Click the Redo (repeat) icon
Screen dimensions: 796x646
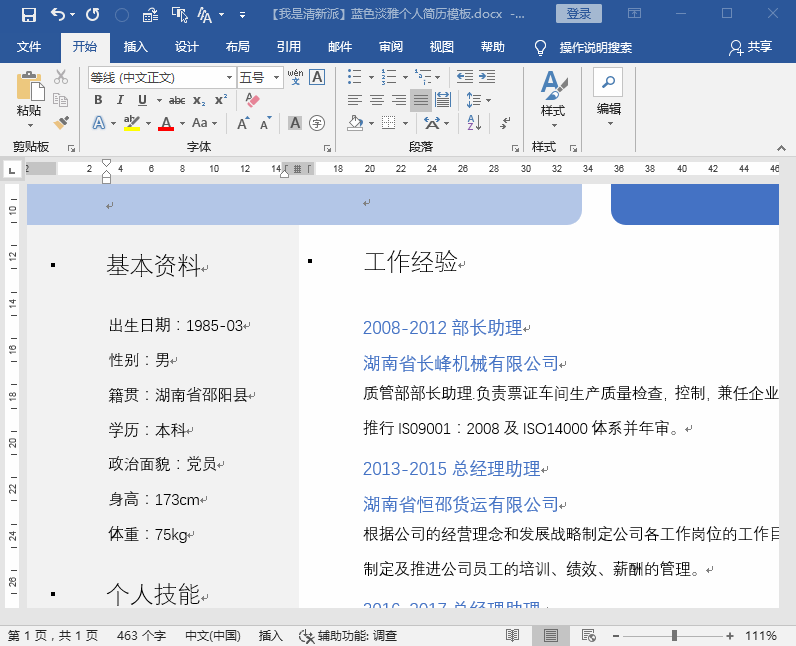pyautogui.click(x=92, y=14)
